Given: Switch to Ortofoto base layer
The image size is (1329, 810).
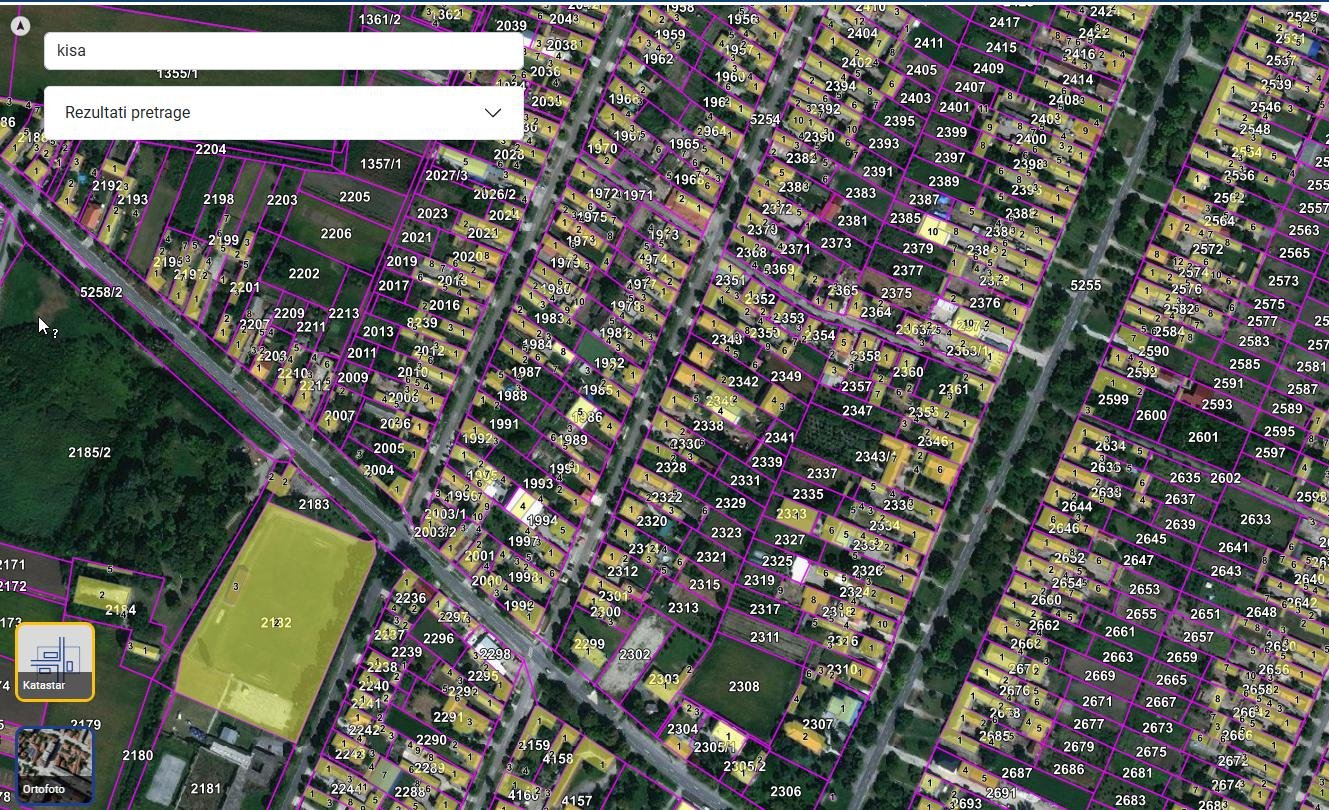Looking at the screenshot, I should (x=55, y=765).
